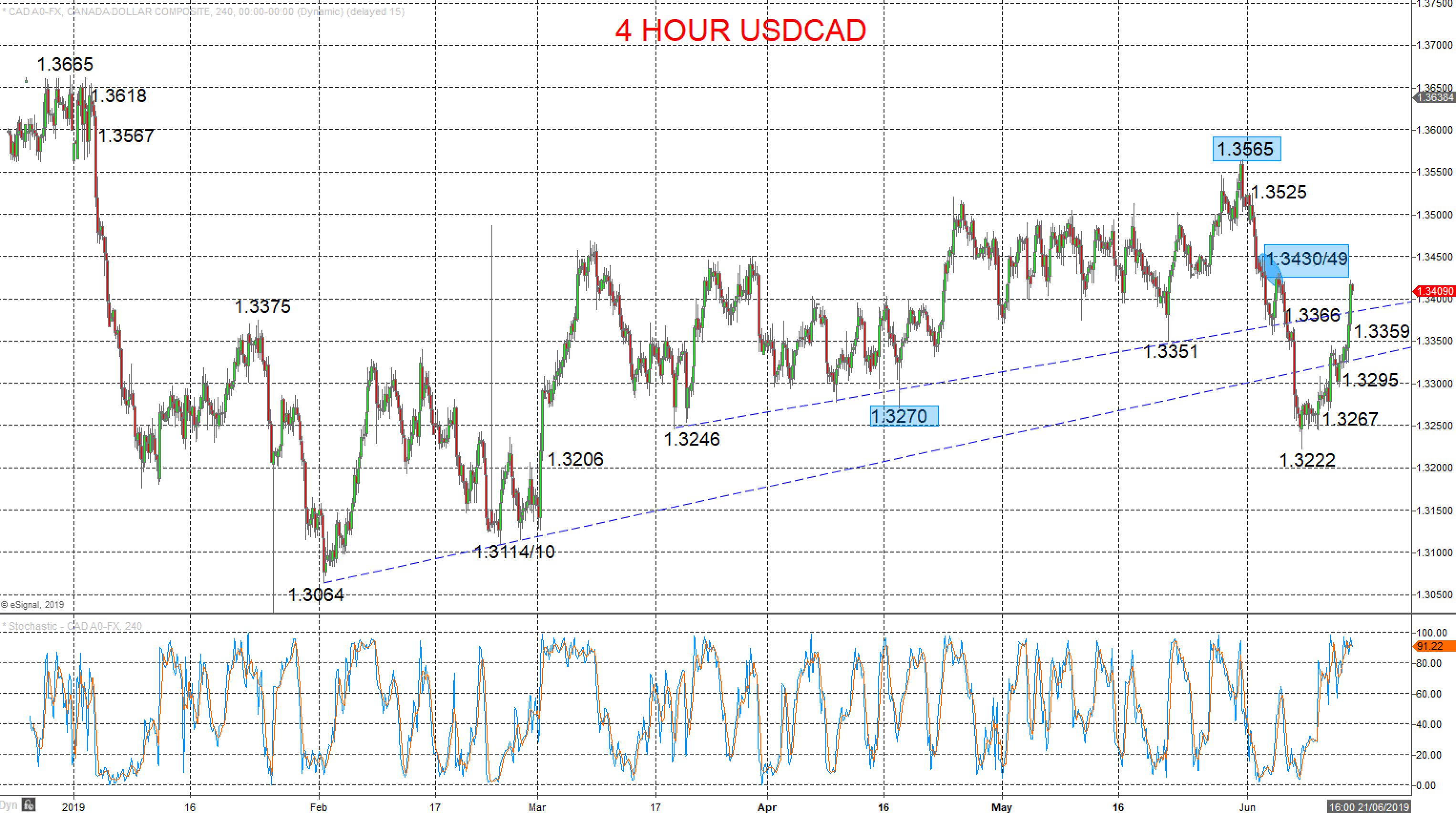Image resolution: width=1456 pixels, height=813 pixels.
Task: Click the Apr date axis label
Action: click(767, 807)
